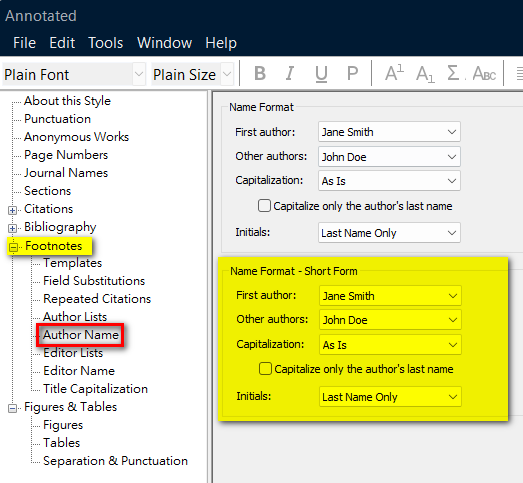Apply Underline formatting from toolbar
Image resolution: width=523 pixels, height=483 pixels.
tap(321, 74)
